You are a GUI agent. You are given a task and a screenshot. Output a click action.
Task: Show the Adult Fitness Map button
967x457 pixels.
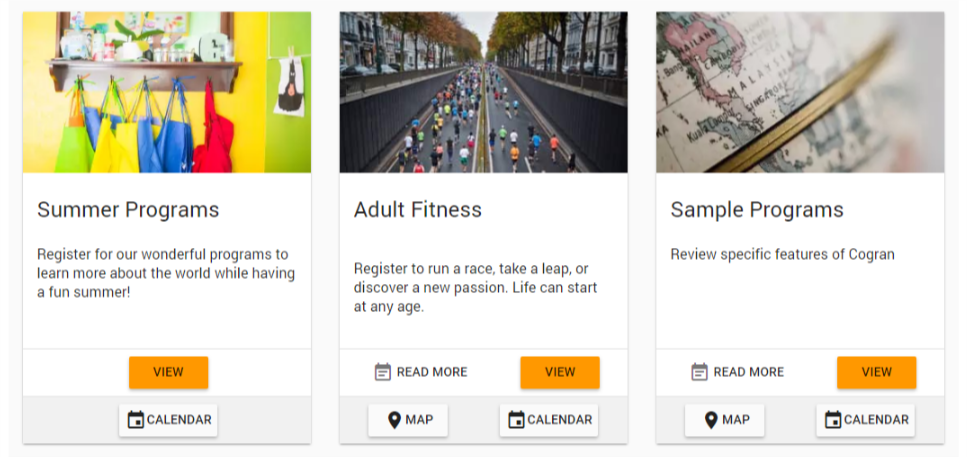(408, 420)
